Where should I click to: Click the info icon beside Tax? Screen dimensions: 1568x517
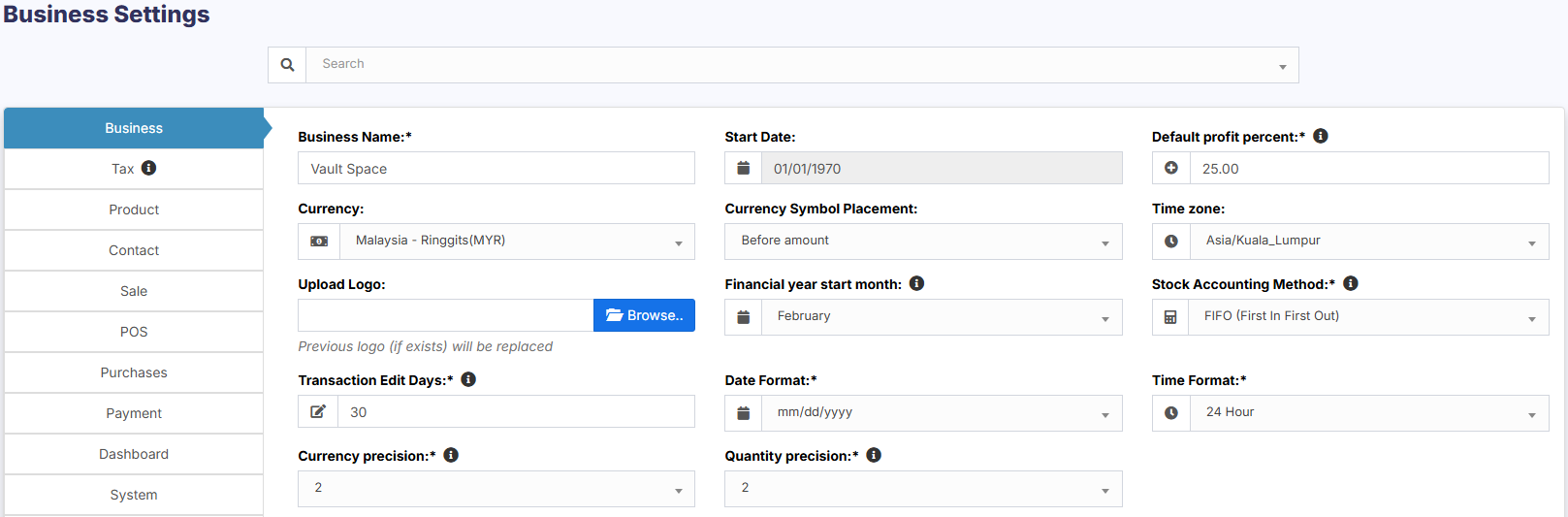pos(148,168)
